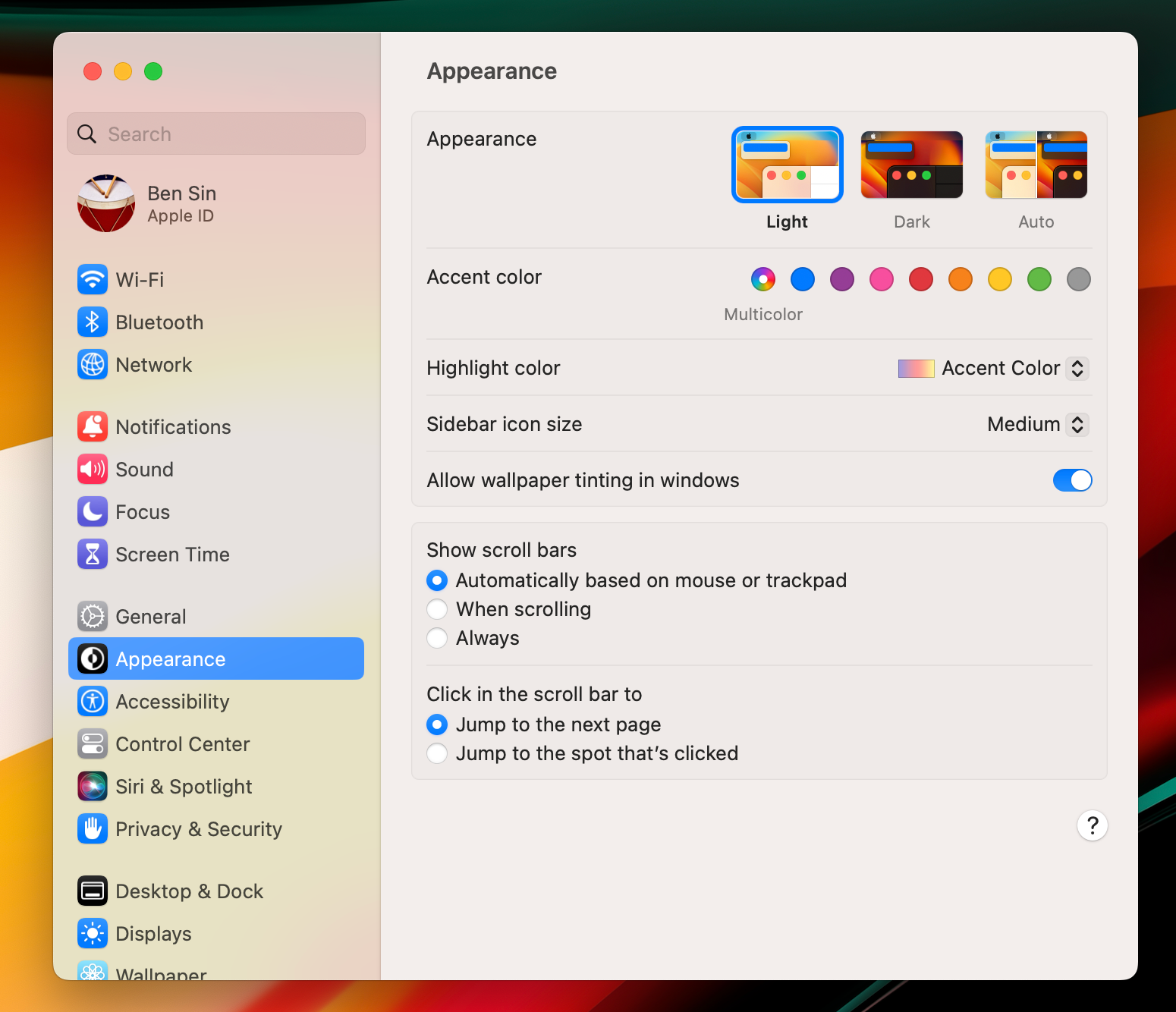Go to Privacy & Security label

coord(199,829)
